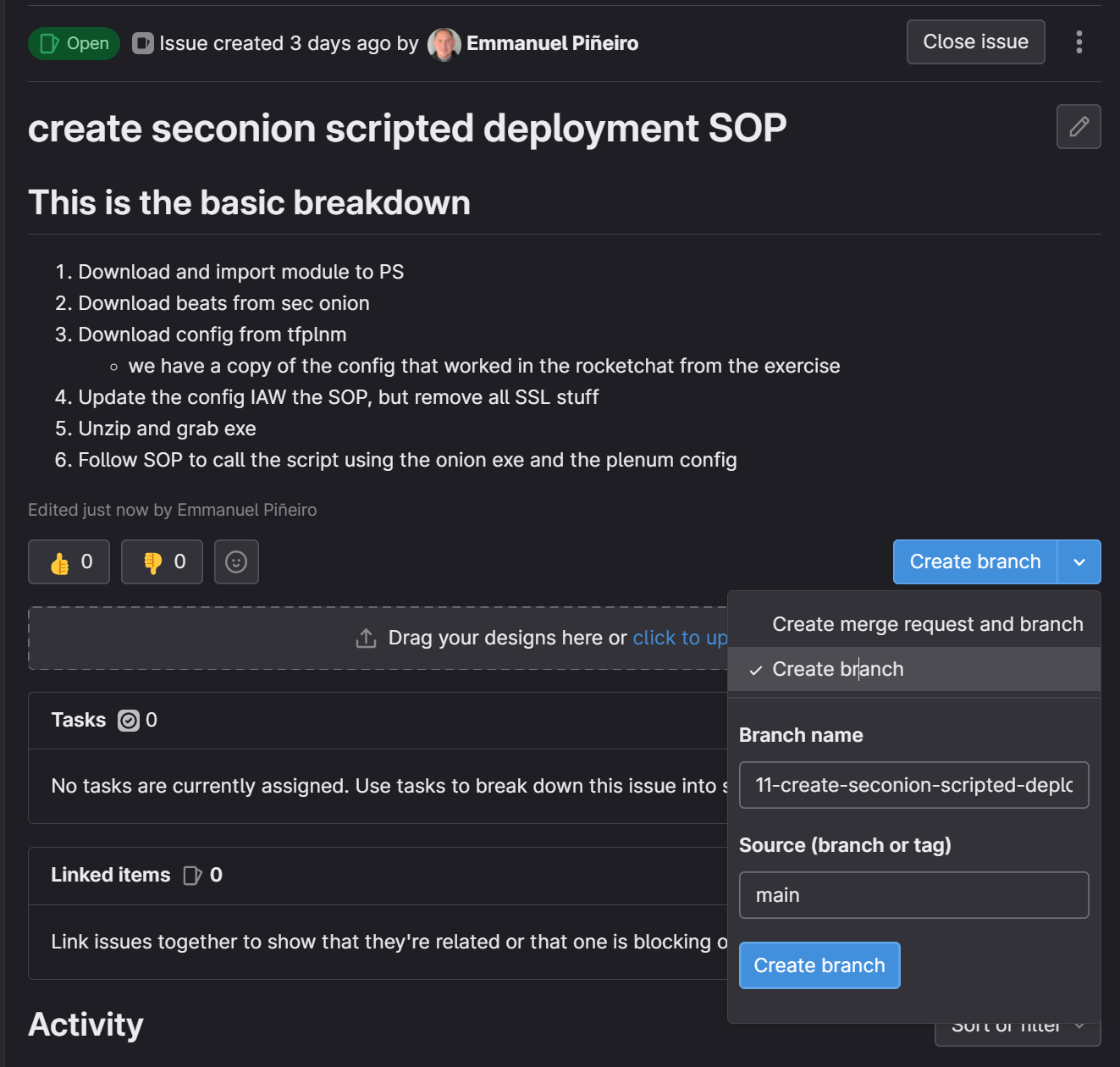Click the Open status badge
This screenshot has height=1067, width=1120.
(74, 43)
